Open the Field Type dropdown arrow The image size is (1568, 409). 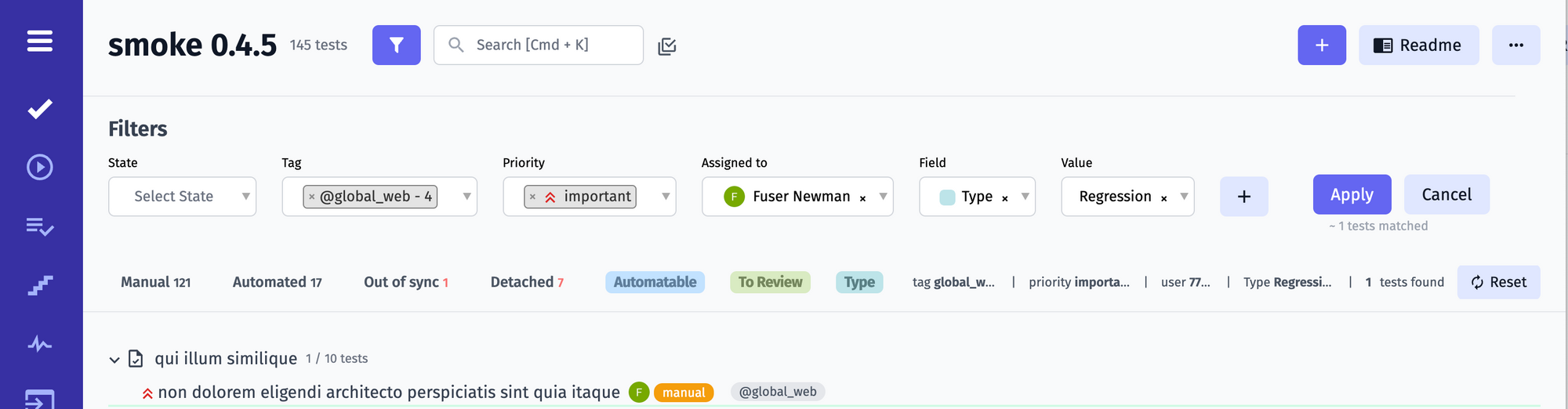1025,197
